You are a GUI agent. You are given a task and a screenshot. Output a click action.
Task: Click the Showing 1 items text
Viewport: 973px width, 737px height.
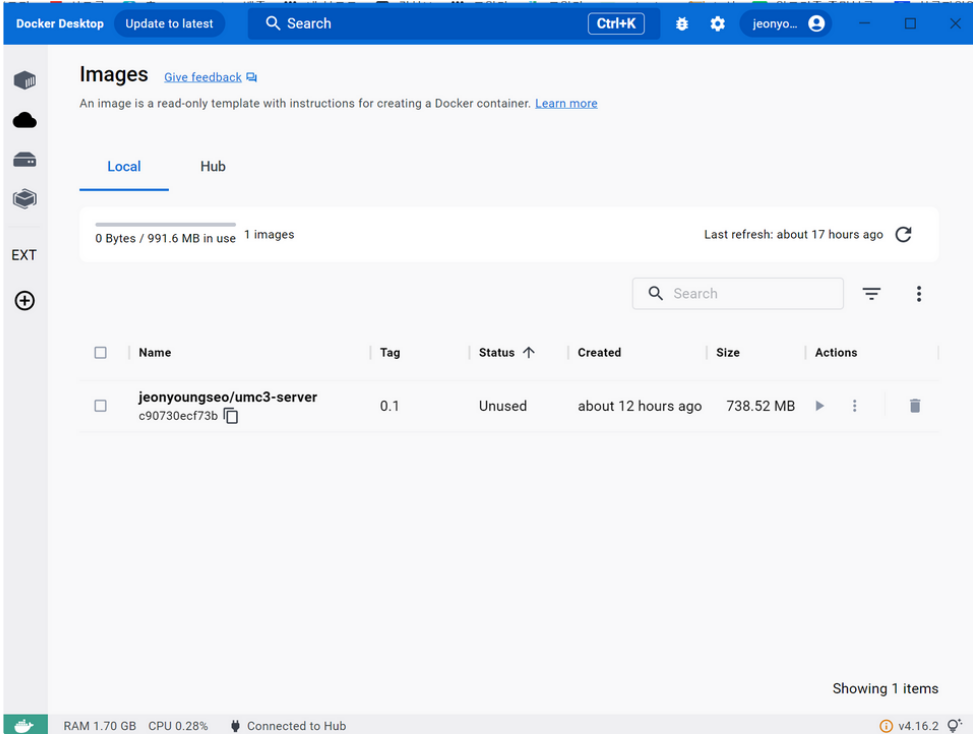pos(885,689)
